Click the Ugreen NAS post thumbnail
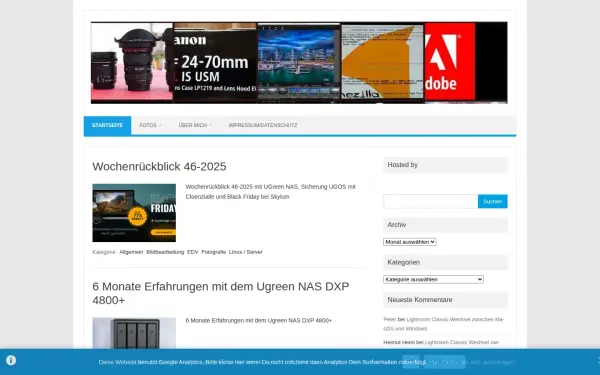Viewport: 600px width, 375px height. tap(134, 333)
